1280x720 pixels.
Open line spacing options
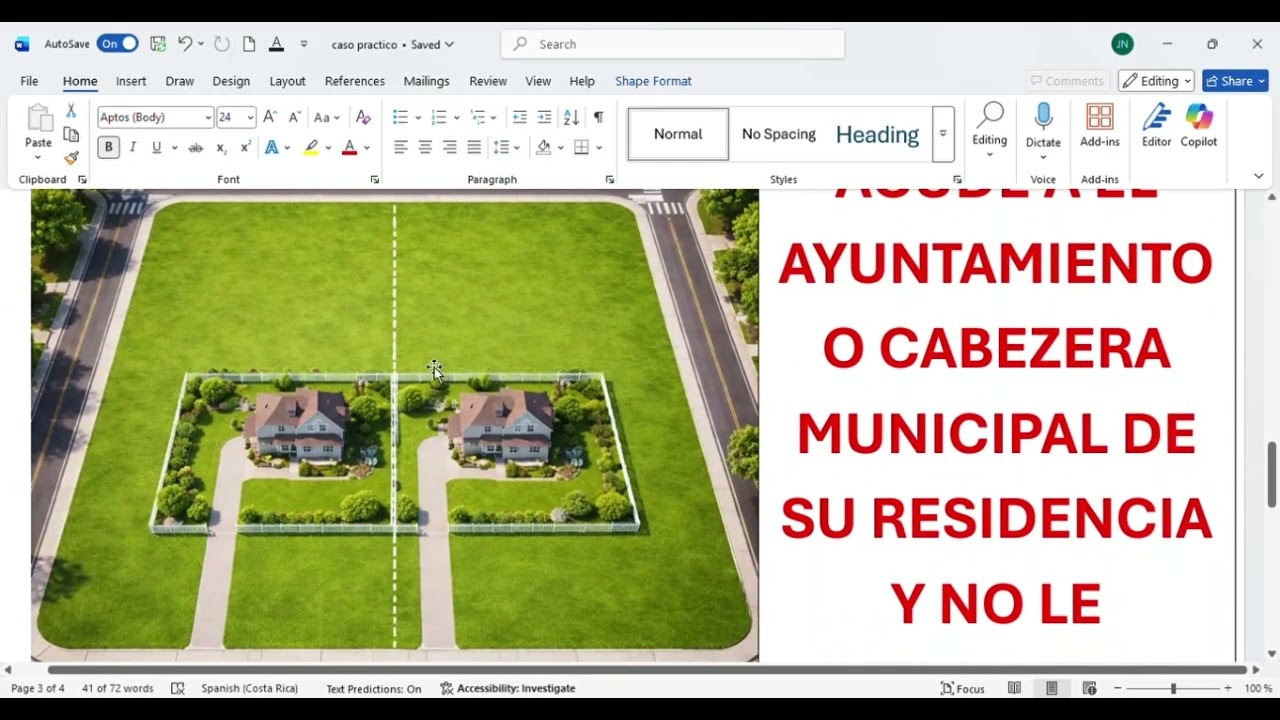[506, 147]
